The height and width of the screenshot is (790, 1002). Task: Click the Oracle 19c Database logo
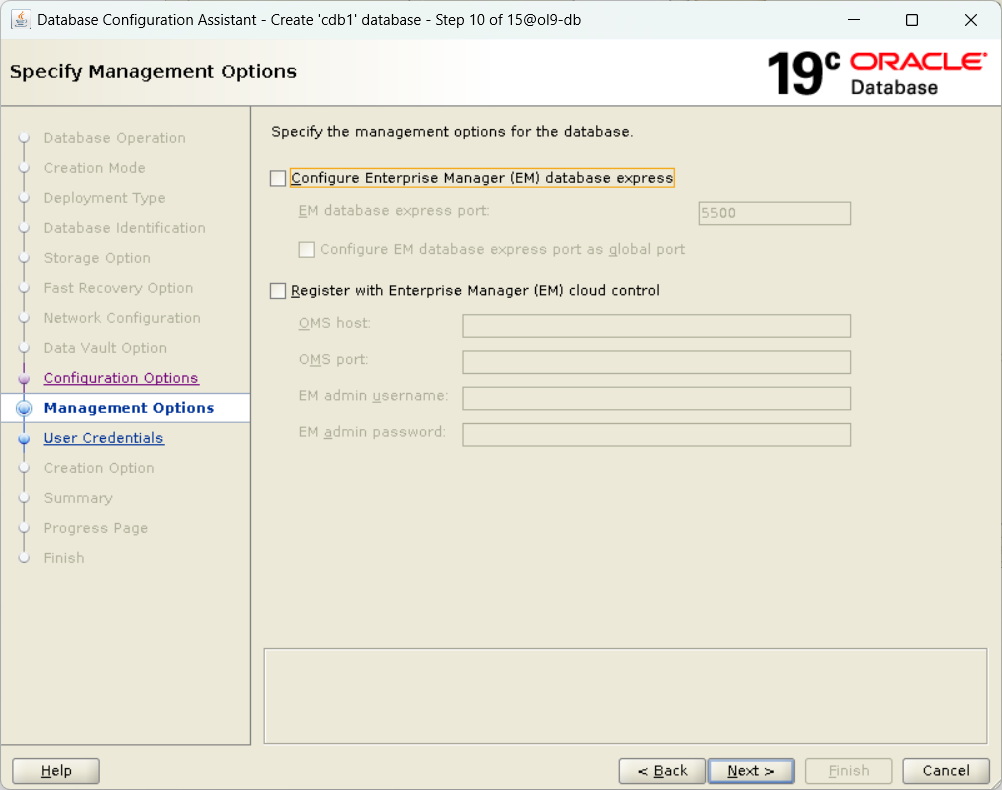(x=876, y=73)
